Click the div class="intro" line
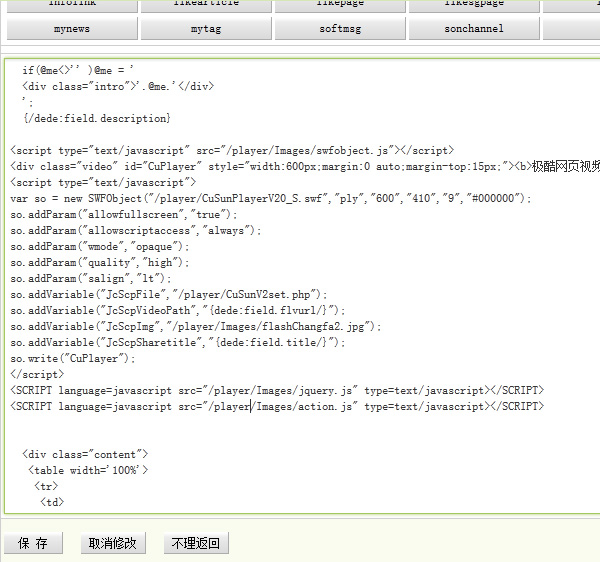This screenshot has height=562, width=600. (118, 86)
